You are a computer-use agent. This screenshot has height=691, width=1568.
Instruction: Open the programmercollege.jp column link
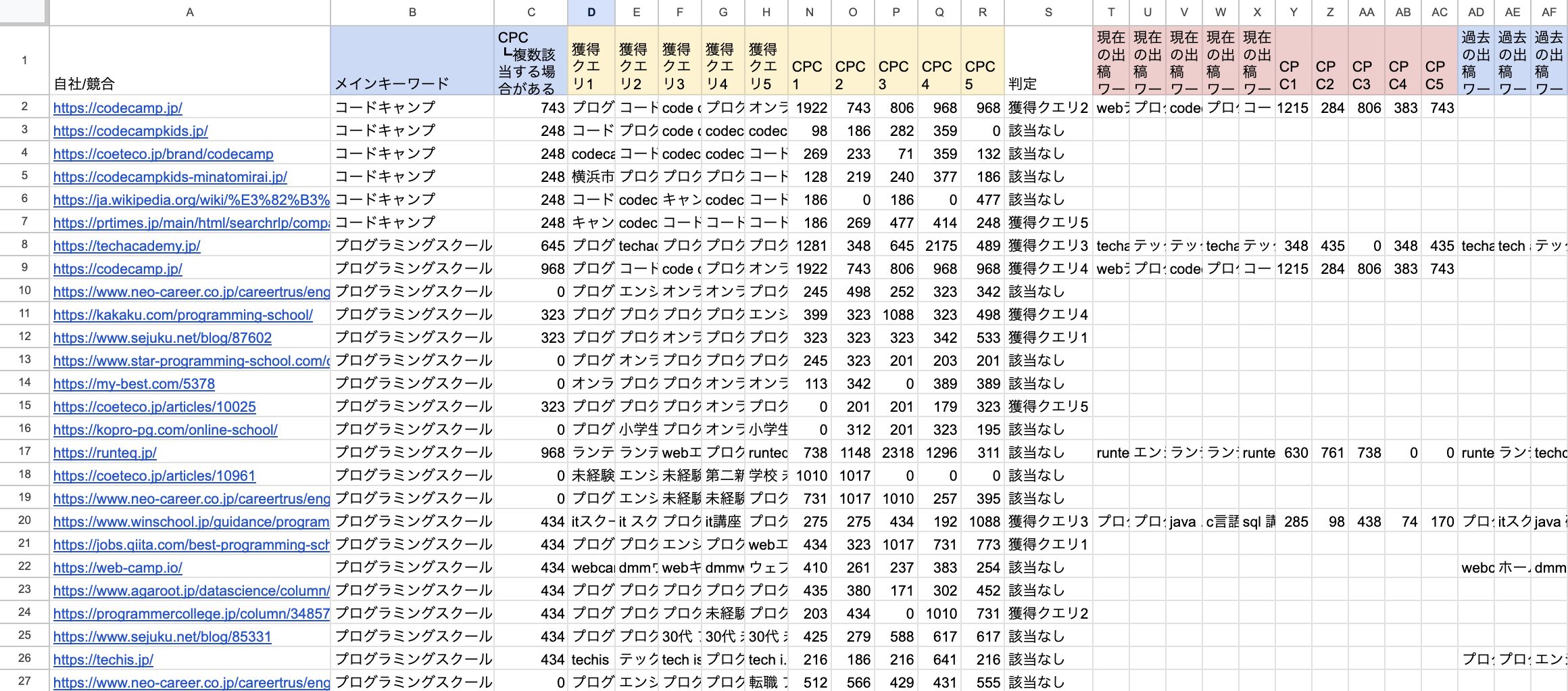191,613
